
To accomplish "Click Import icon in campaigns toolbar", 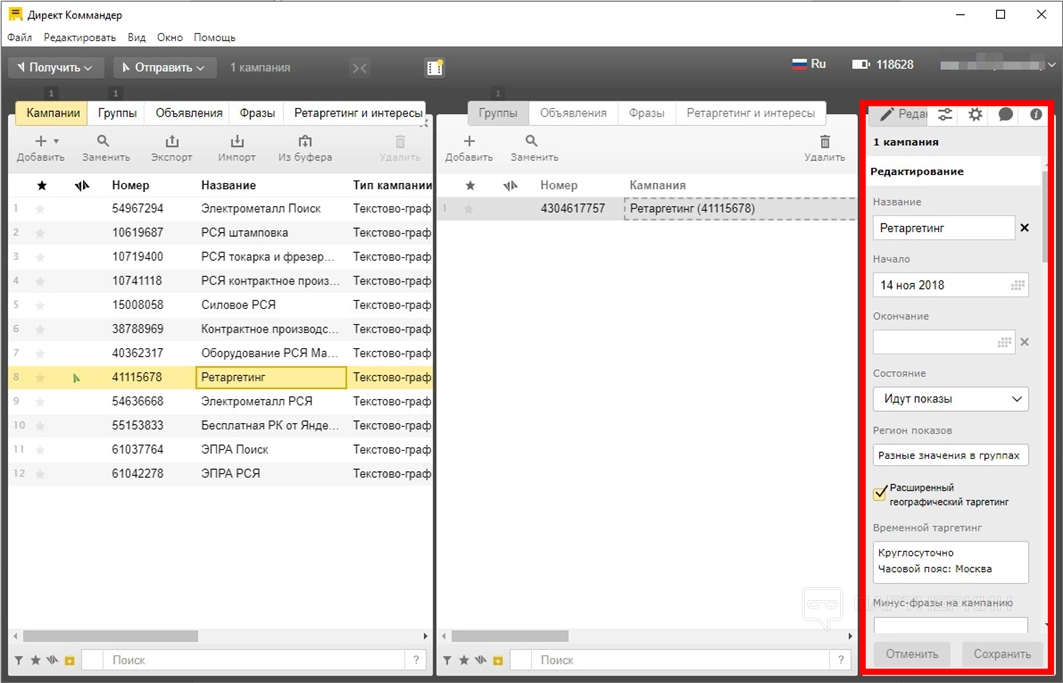I will (237, 142).
